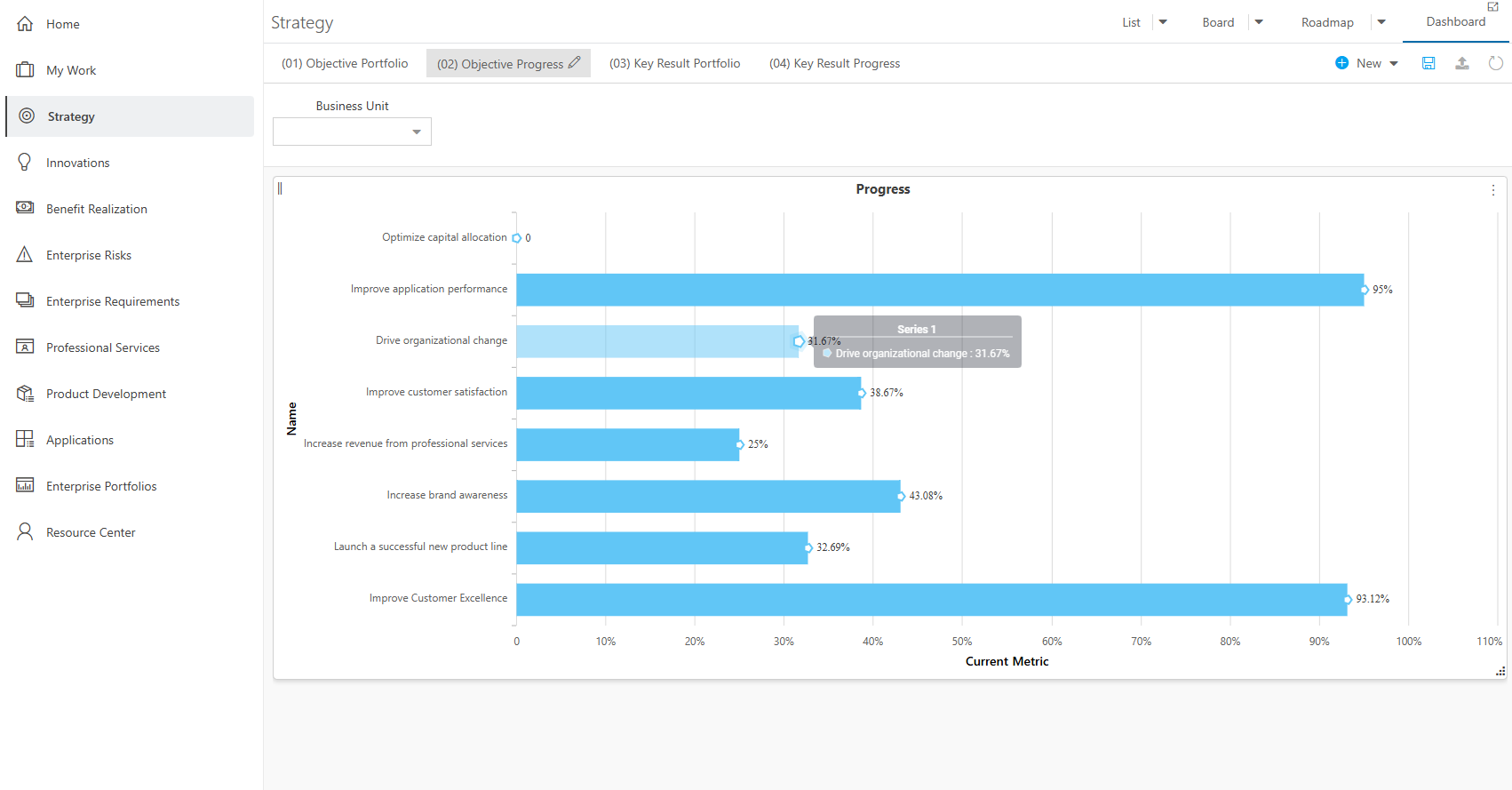1512x790 pixels.
Task: Switch to the Dashboard view
Action: [x=1455, y=21]
